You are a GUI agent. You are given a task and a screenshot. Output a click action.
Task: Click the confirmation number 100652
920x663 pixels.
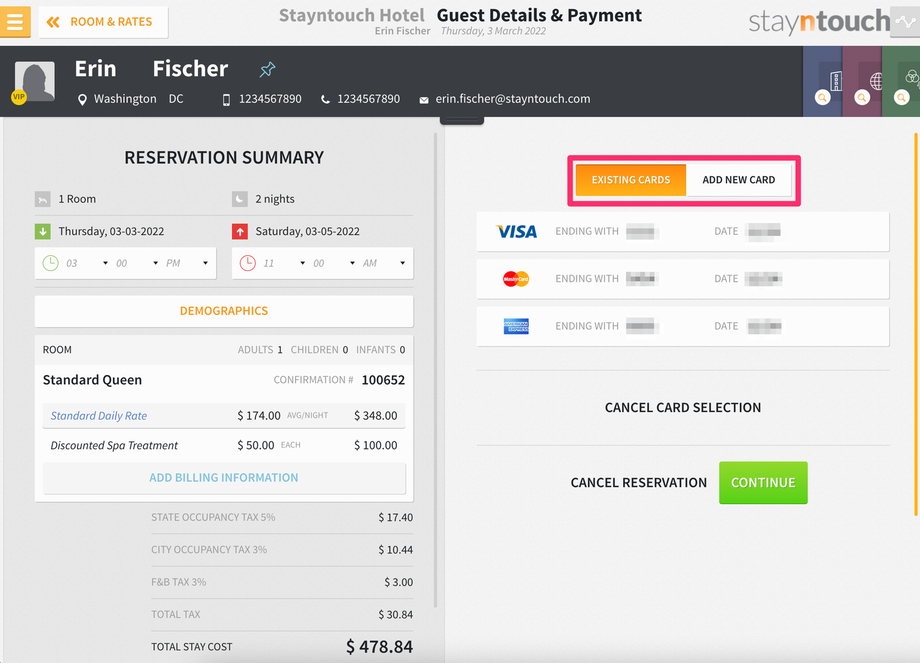(383, 380)
